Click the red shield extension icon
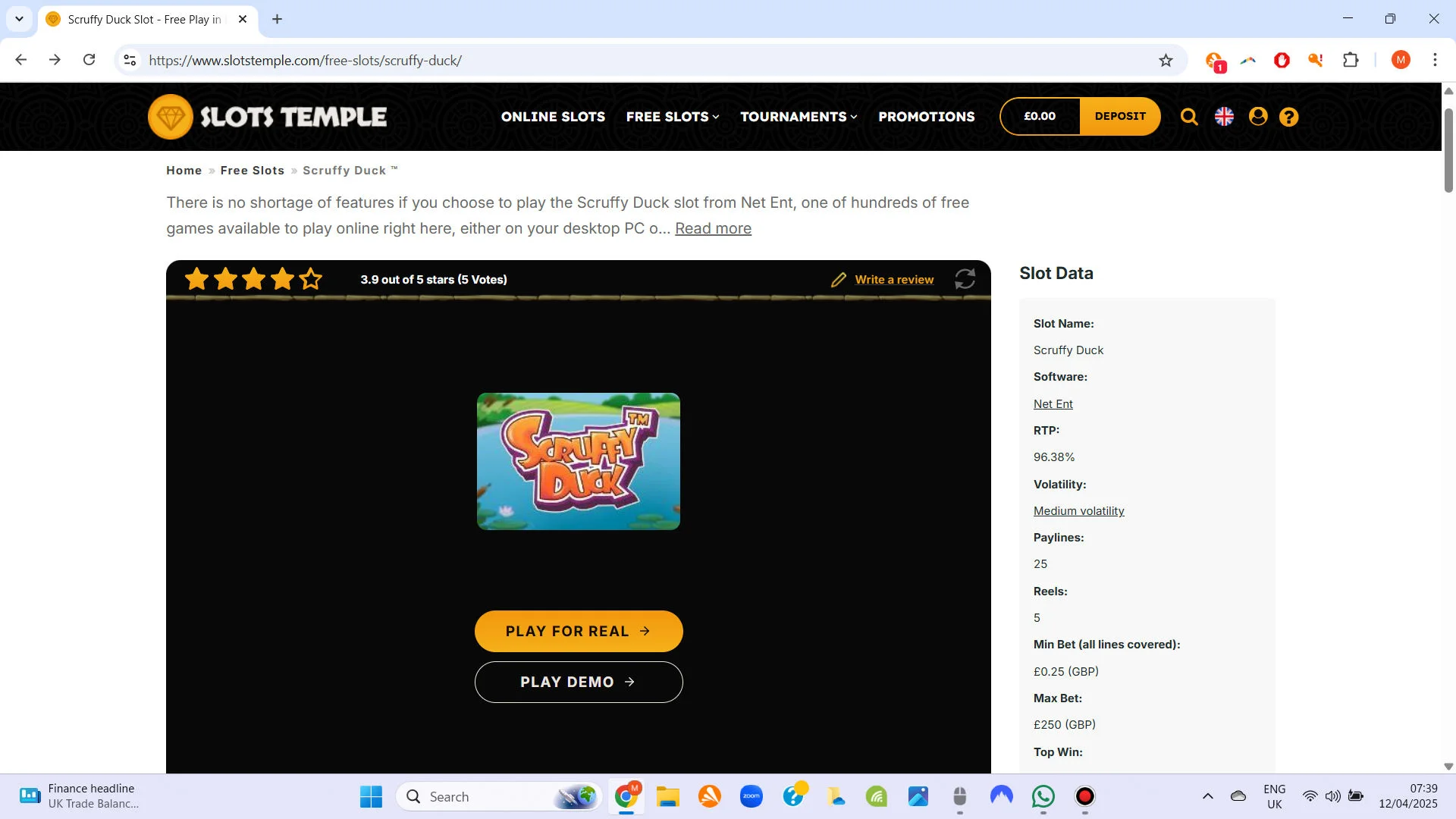The width and height of the screenshot is (1456, 819). [1282, 60]
